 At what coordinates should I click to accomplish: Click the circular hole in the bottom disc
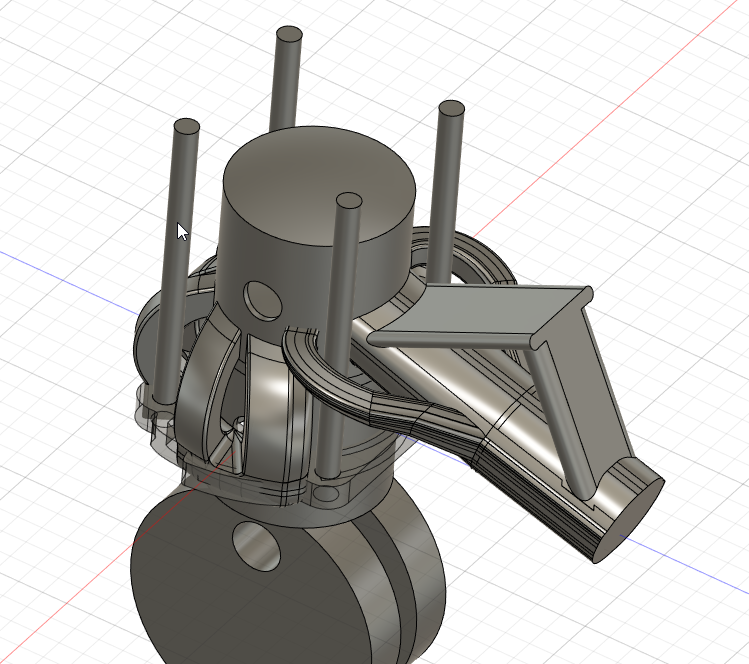[x=257, y=546]
